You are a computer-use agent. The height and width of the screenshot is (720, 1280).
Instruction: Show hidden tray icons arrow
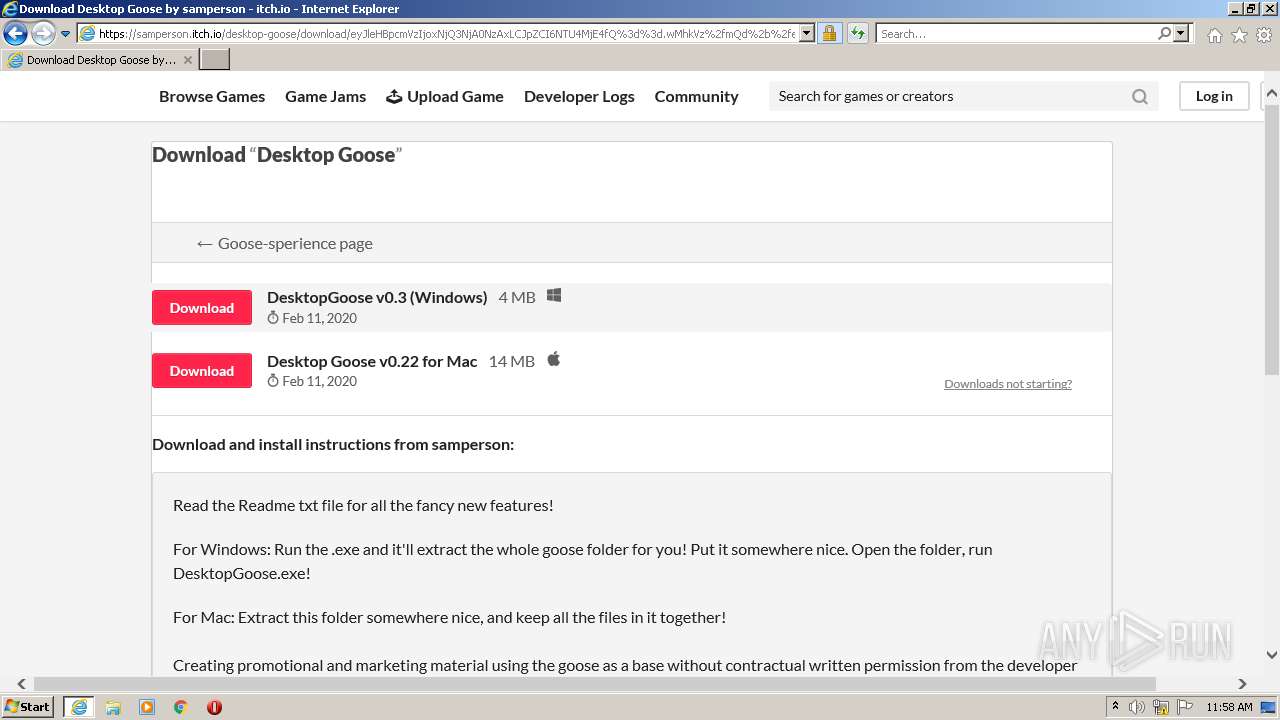pyautogui.click(x=1116, y=707)
